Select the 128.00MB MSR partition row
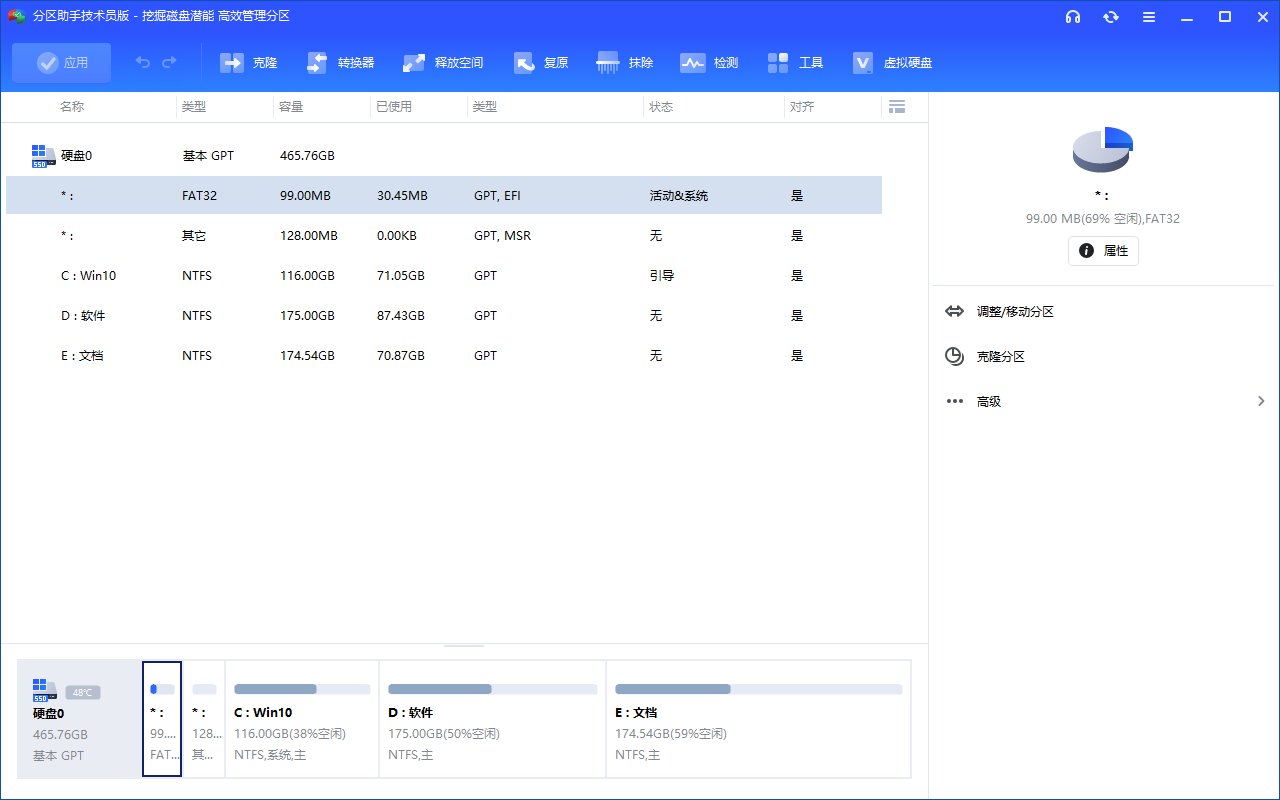The height and width of the screenshot is (800, 1280). point(444,236)
